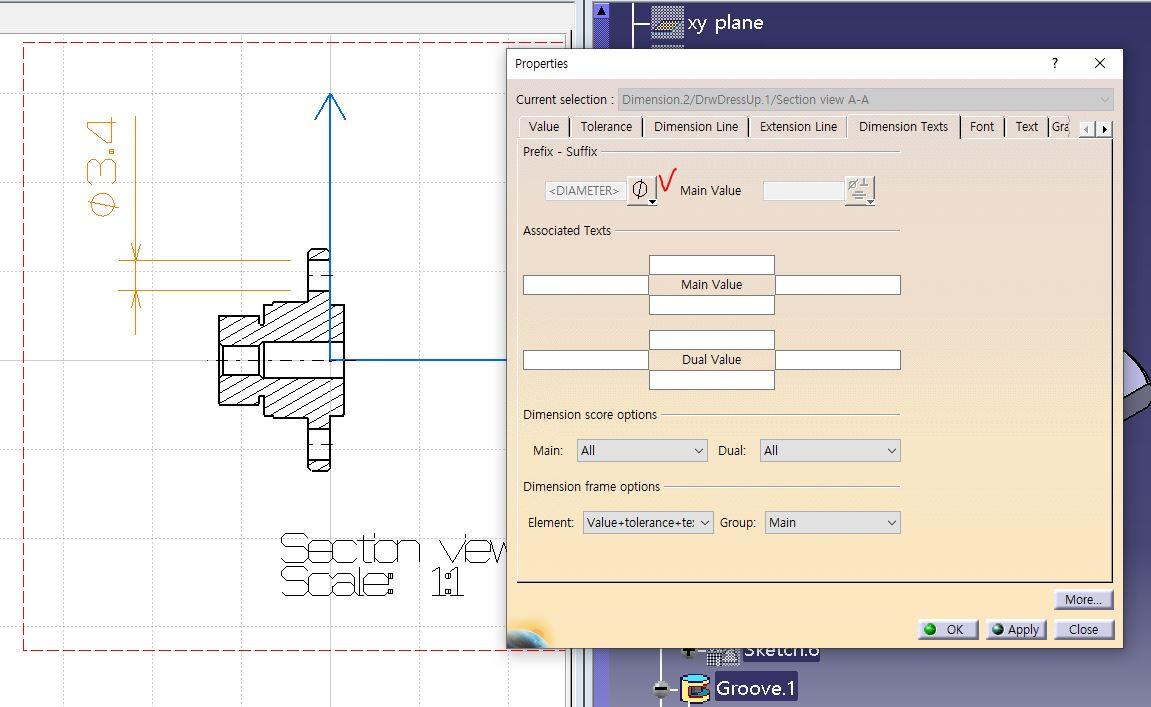Click the More button

[x=1083, y=599]
